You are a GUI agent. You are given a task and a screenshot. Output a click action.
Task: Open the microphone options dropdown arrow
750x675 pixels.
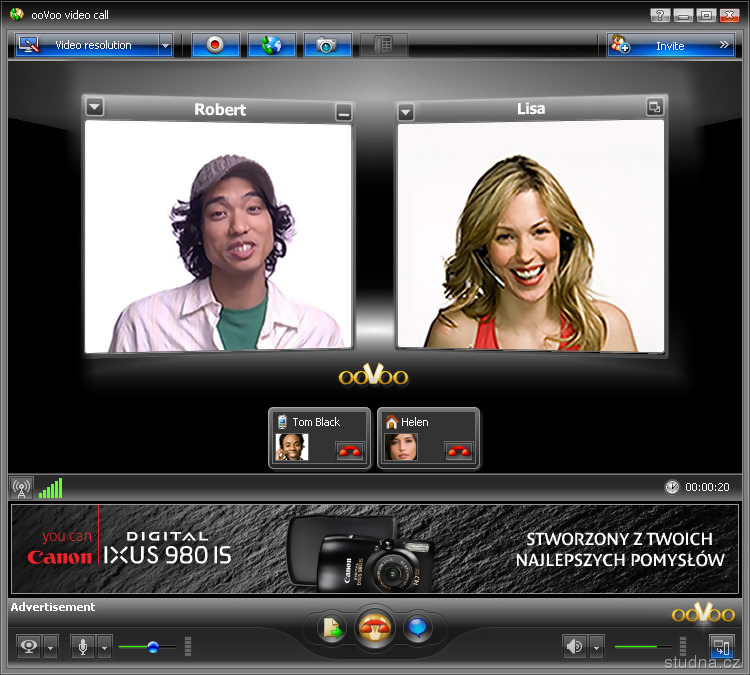tap(105, 647)
